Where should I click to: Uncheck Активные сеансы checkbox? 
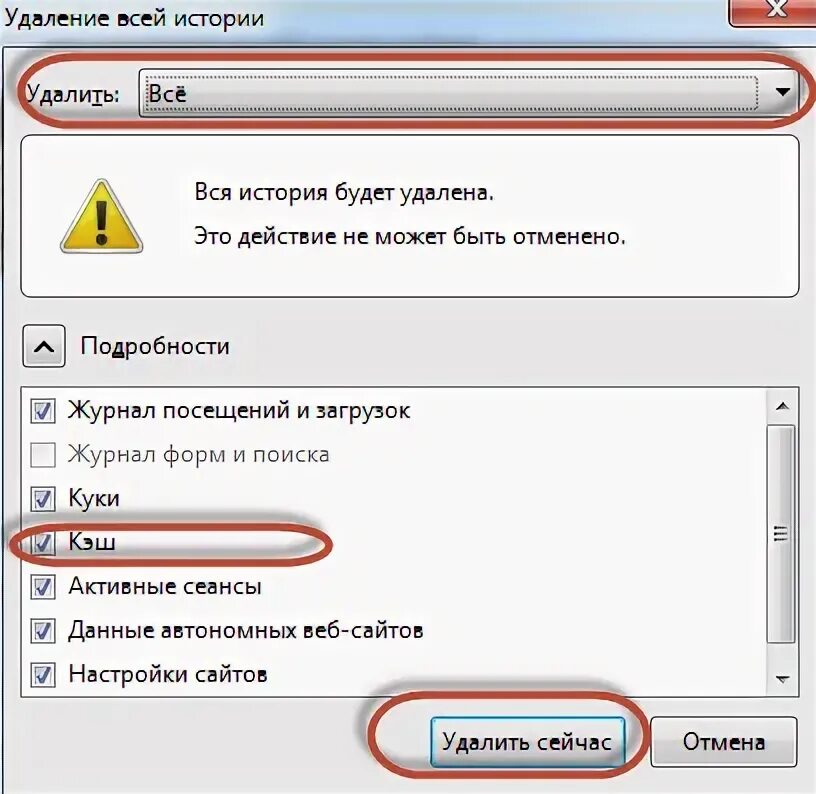click(43, 587)
